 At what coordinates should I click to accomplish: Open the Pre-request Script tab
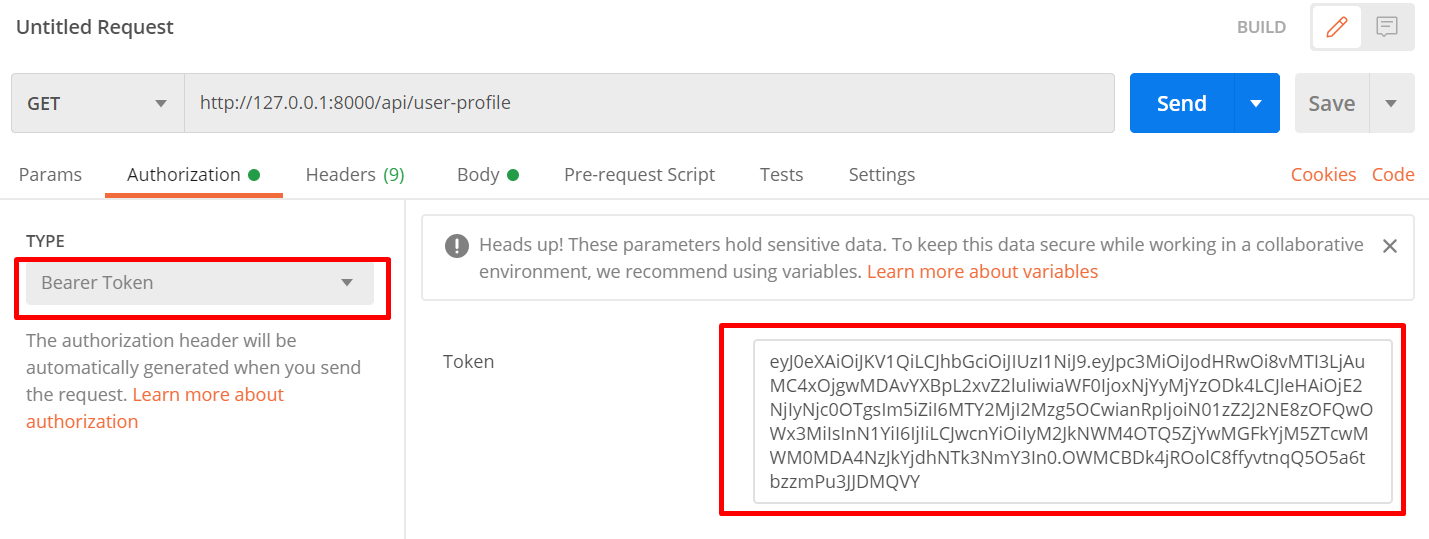[x=639, y=175]
